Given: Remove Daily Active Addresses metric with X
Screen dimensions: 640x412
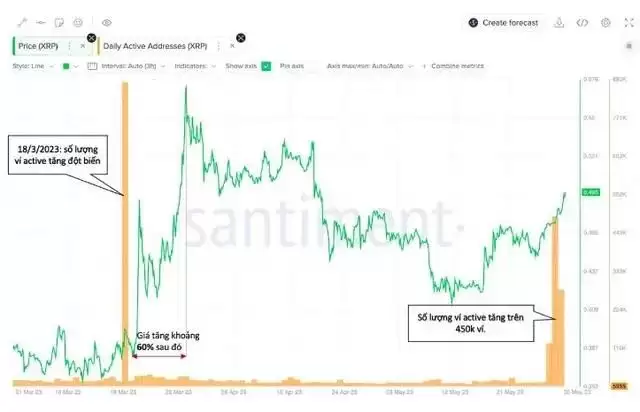Looking at the screenshot, I should pos(232,45).
